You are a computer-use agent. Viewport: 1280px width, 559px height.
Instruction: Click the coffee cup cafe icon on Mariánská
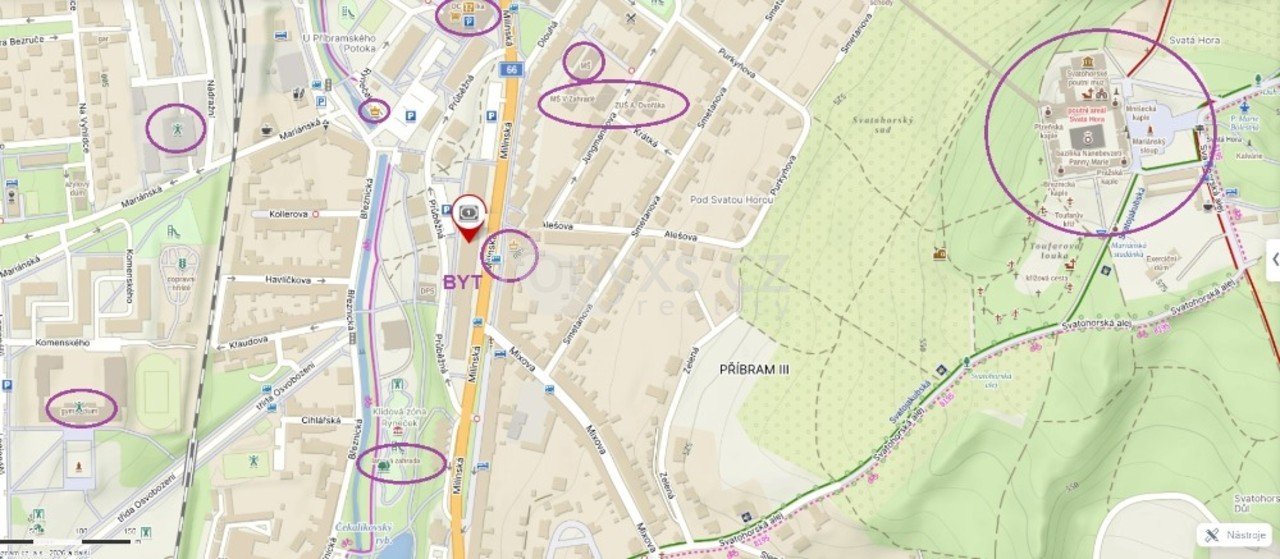266,130
